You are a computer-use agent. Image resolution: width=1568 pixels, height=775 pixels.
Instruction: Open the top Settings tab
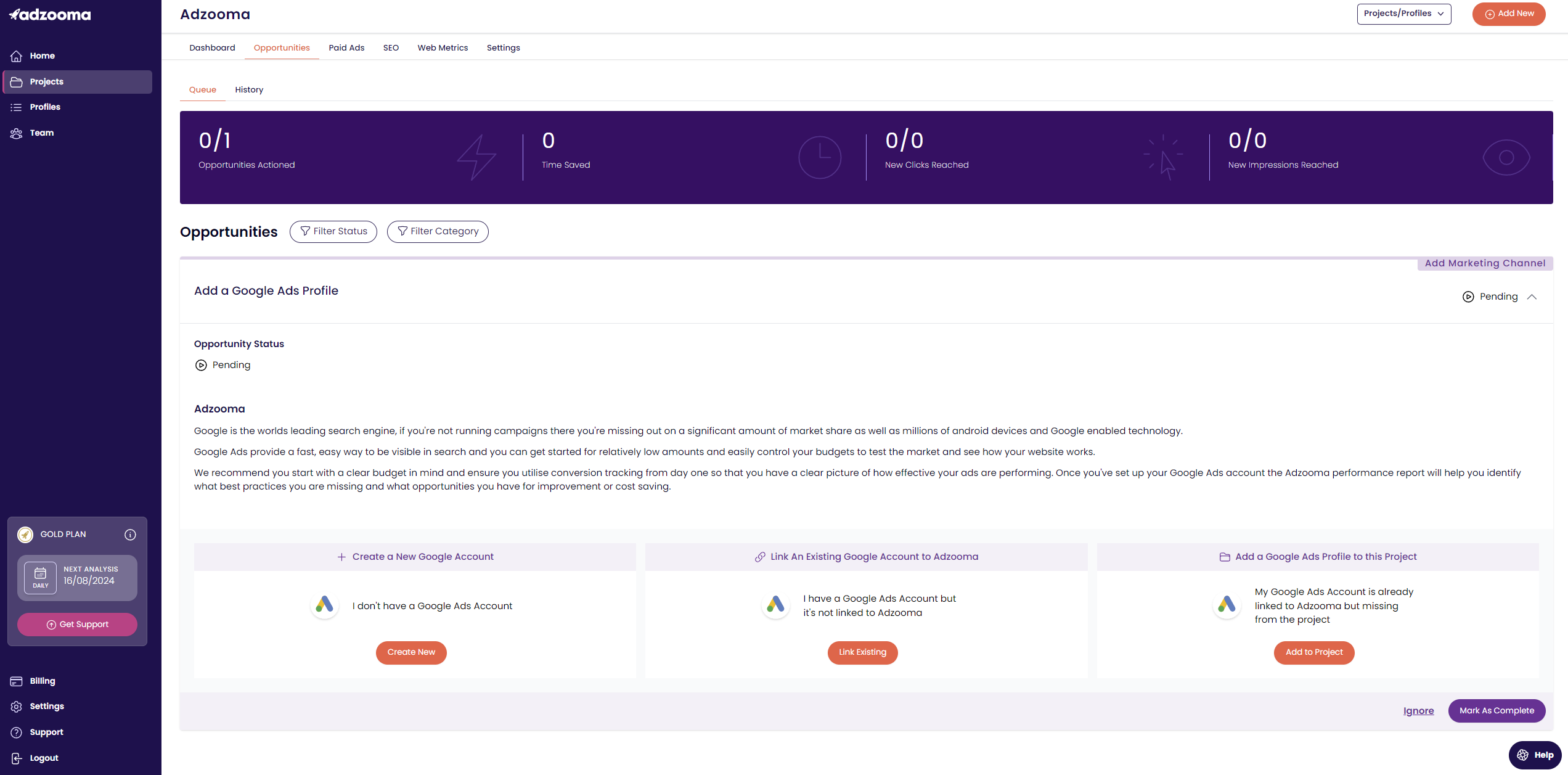(503, 47)
